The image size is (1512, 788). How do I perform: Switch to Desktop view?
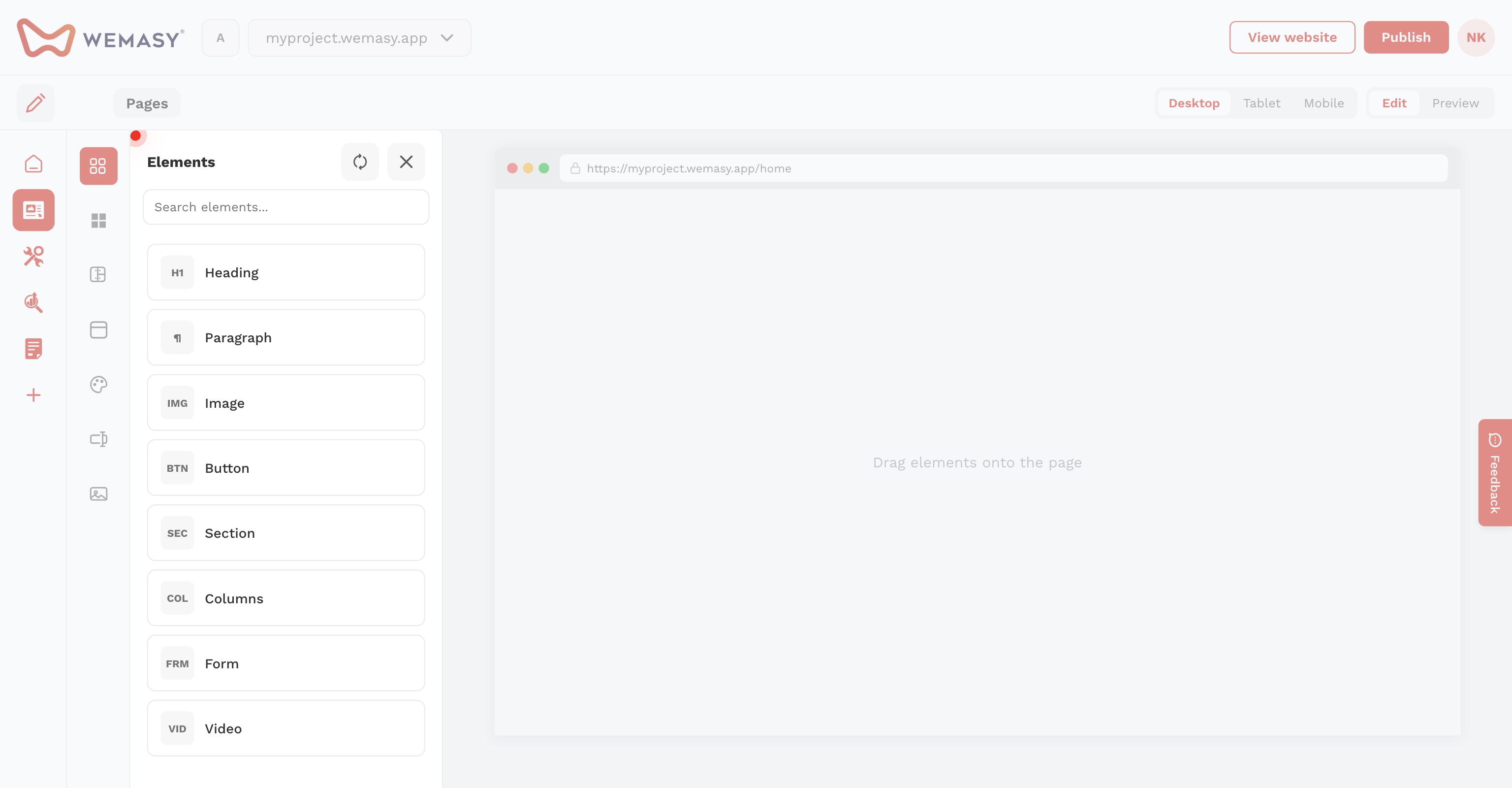(1194, 103)
